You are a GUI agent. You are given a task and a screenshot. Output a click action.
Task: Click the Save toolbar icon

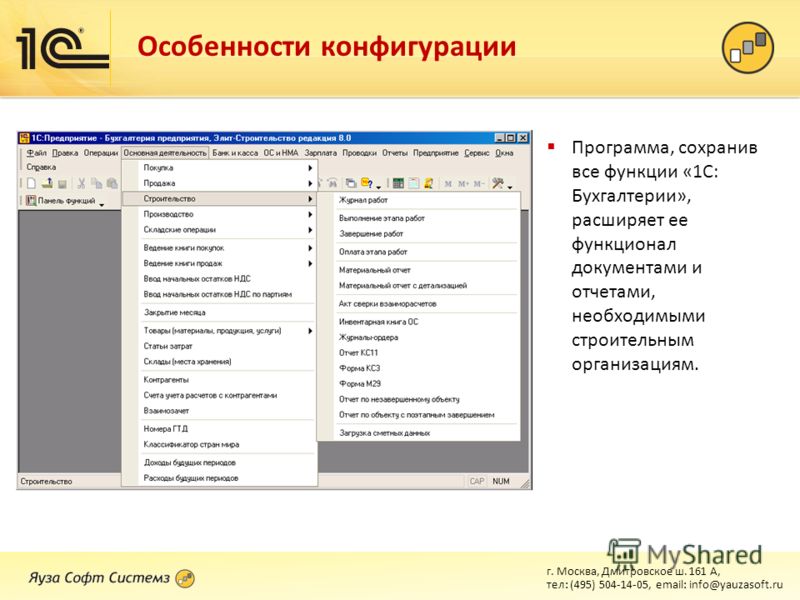click(62, 184)
